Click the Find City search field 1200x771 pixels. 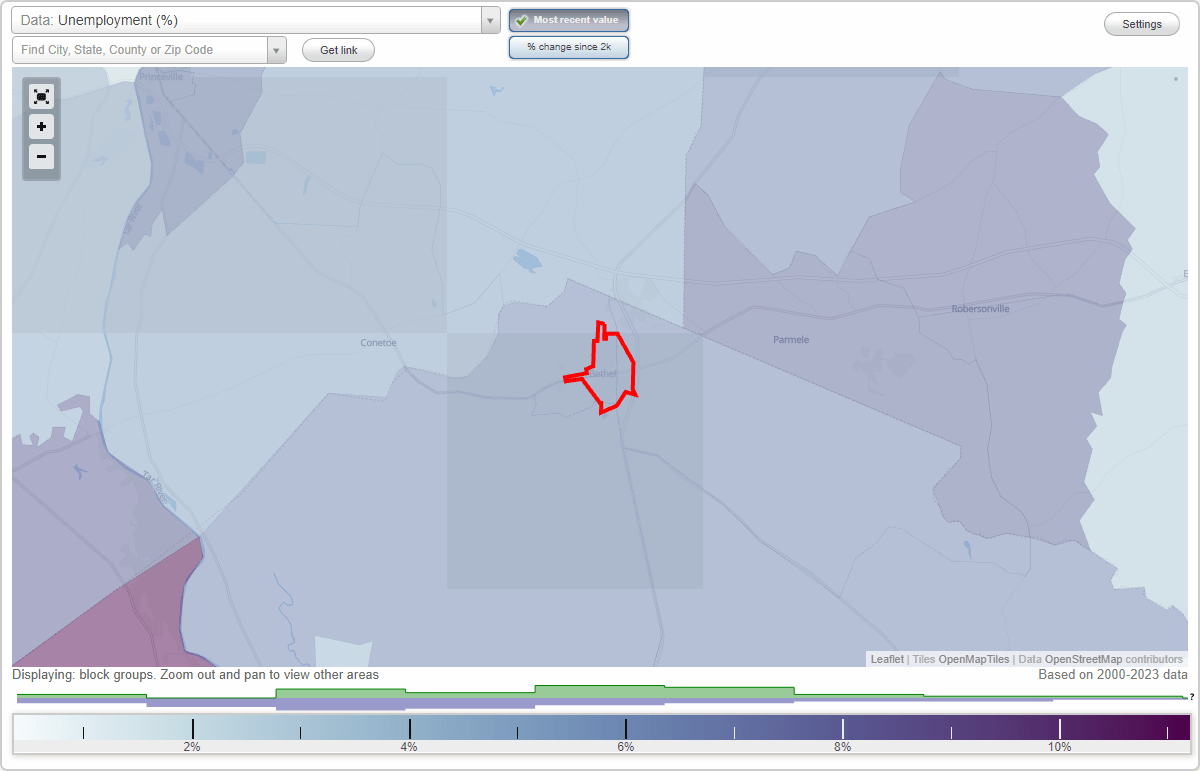coord(140,49)
